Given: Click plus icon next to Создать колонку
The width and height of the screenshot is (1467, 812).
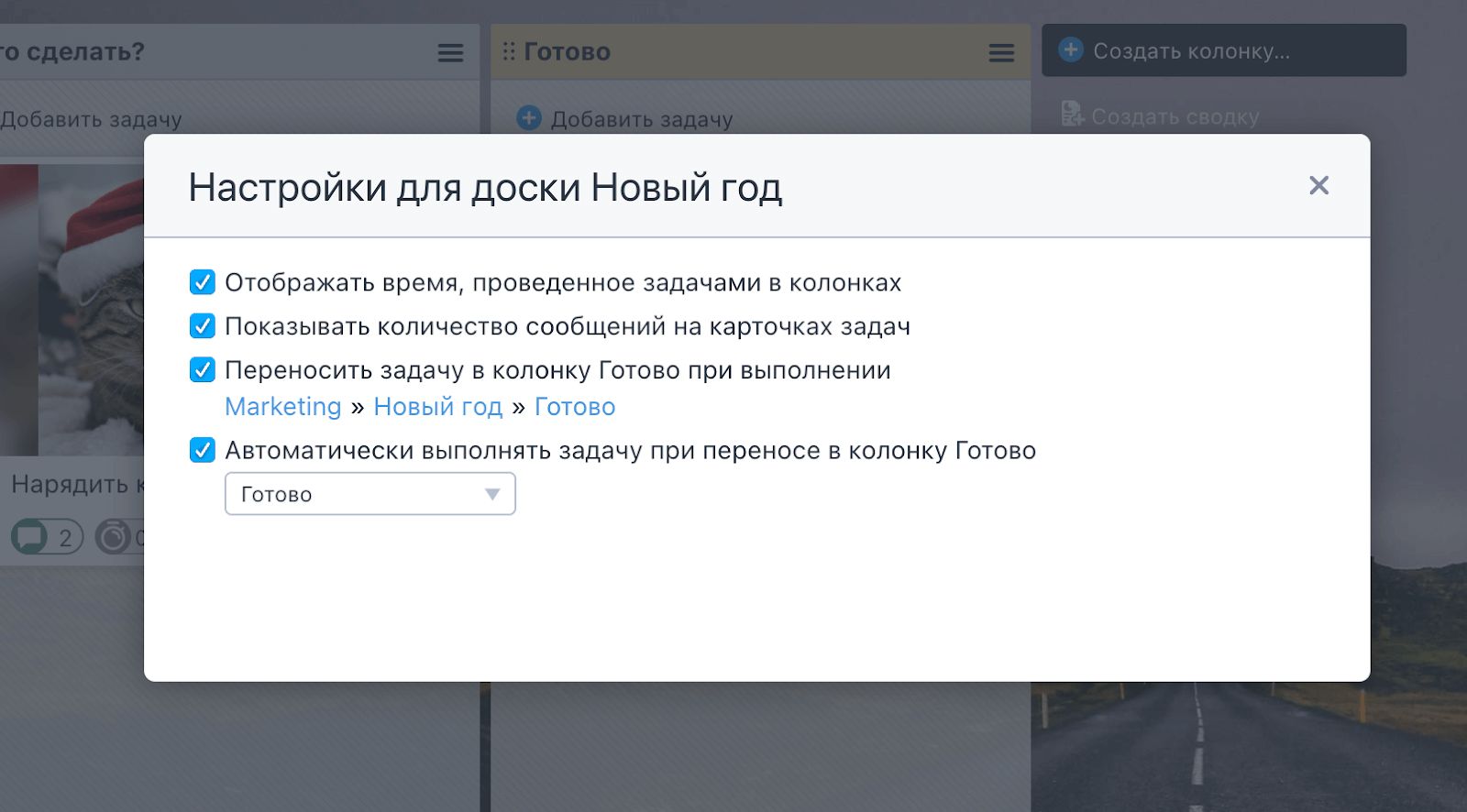Looking at the screenshot, I should [x=1070, y=50].
